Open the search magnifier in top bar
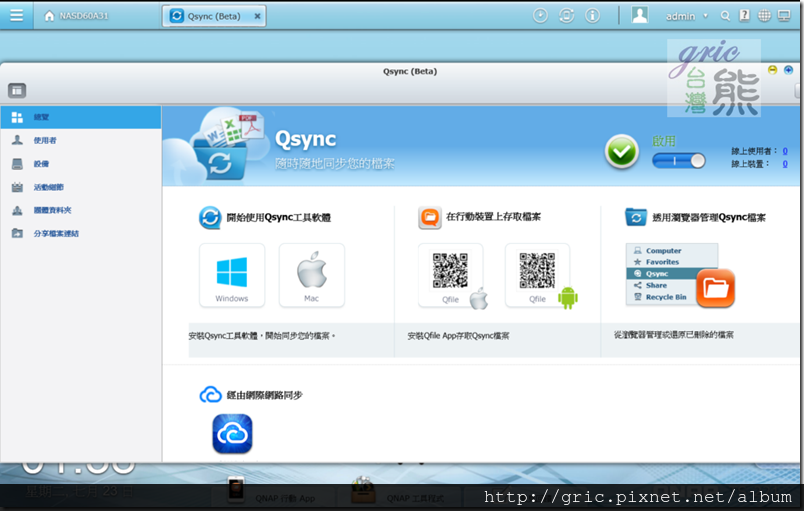 click(725, 16)
